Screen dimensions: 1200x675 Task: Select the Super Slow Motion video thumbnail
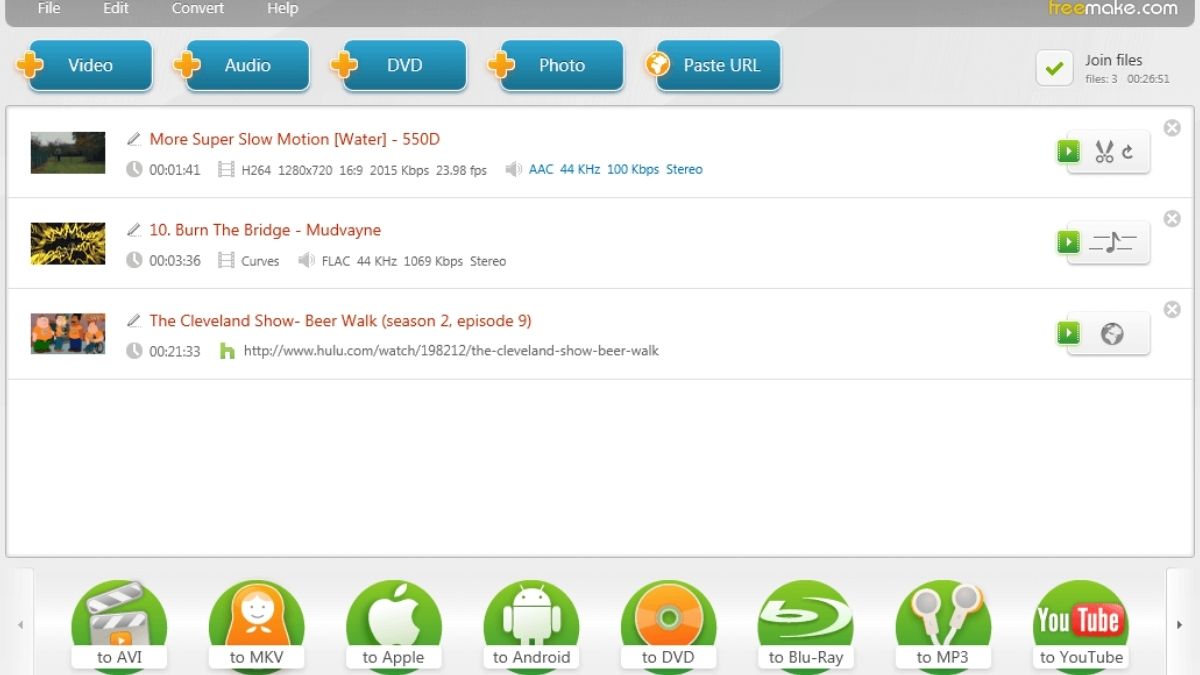pyautogui.click(x=68, y=153)
